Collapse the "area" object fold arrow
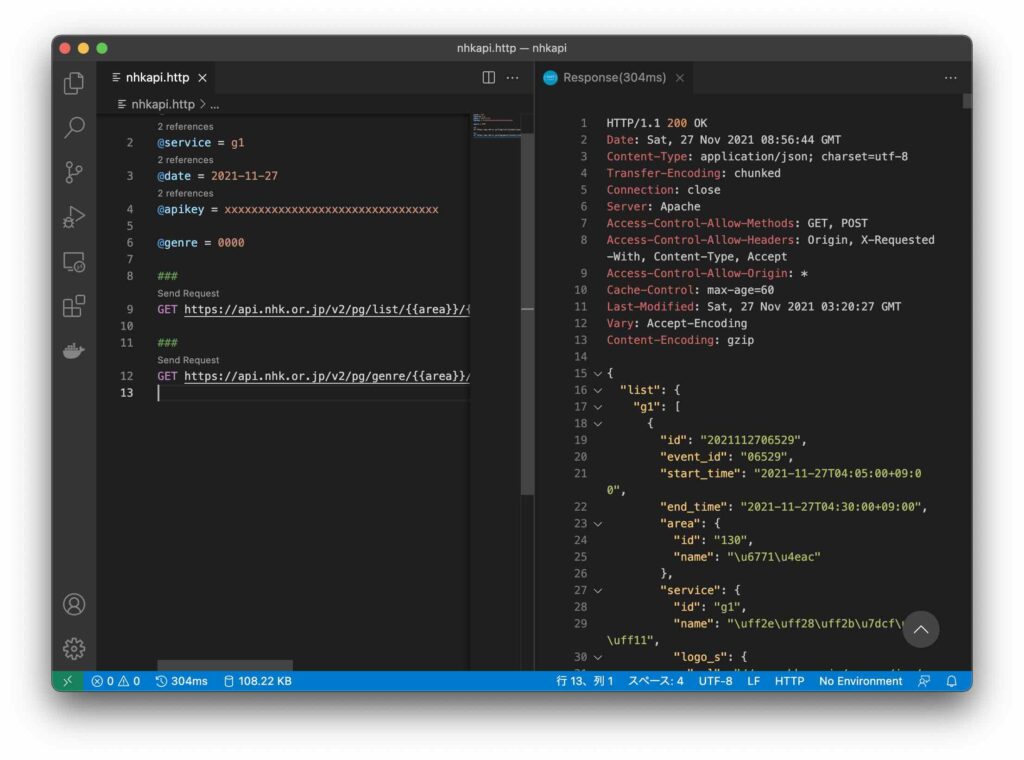Image resolution: width=1024 pixels, height=760 pixels. (598, 523)
